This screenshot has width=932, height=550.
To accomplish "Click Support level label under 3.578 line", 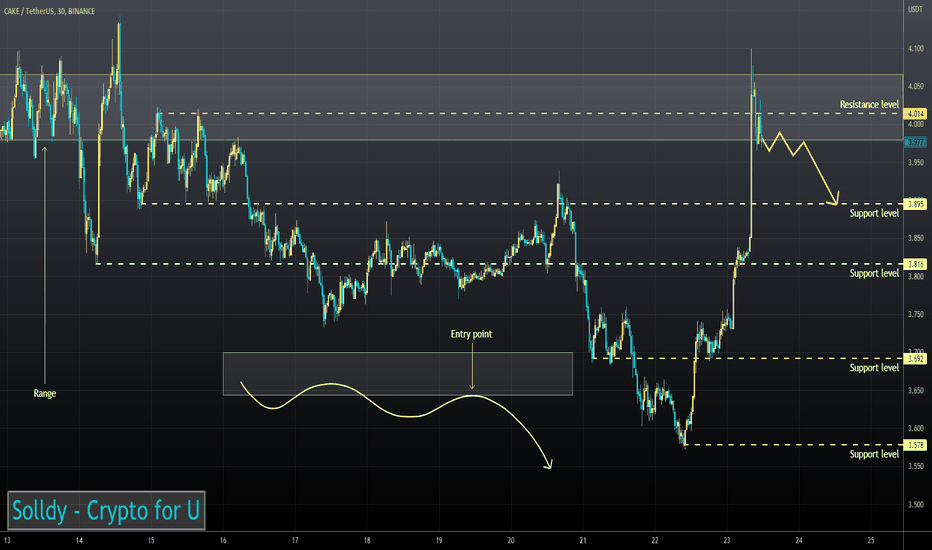I will pos(874,454).
